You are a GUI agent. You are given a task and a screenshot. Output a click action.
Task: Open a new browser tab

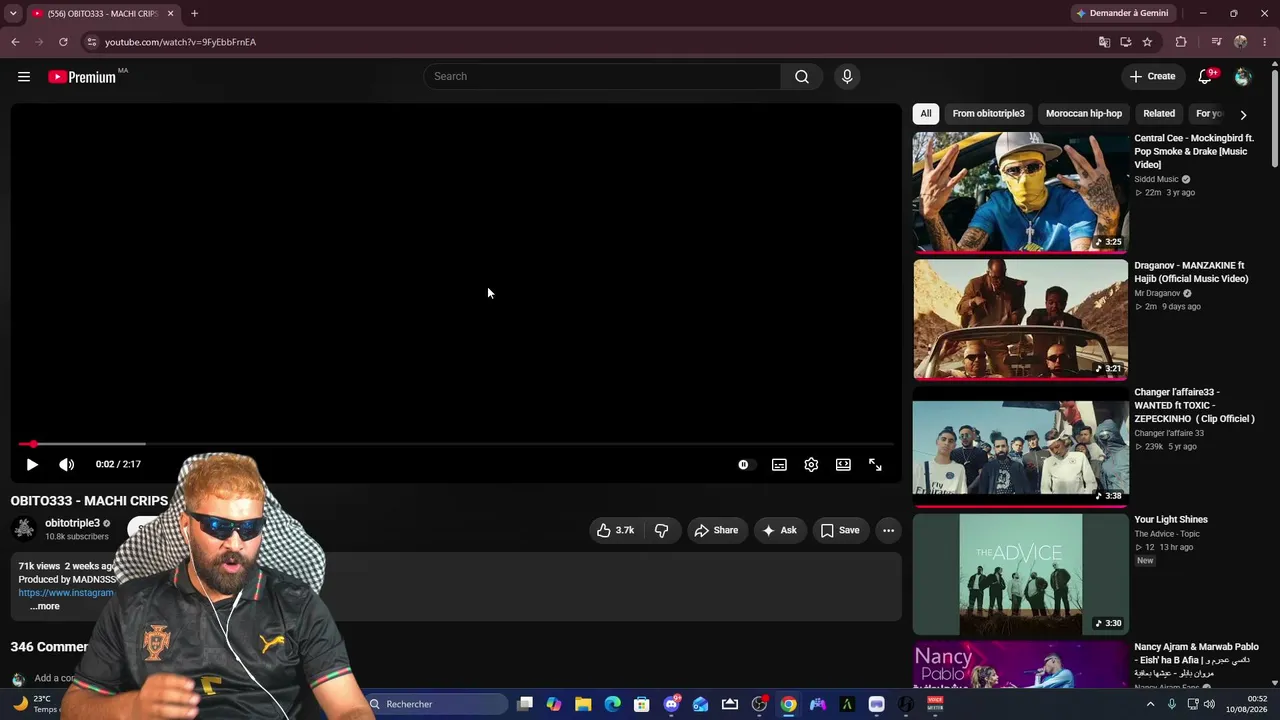(x=195, y=14)
